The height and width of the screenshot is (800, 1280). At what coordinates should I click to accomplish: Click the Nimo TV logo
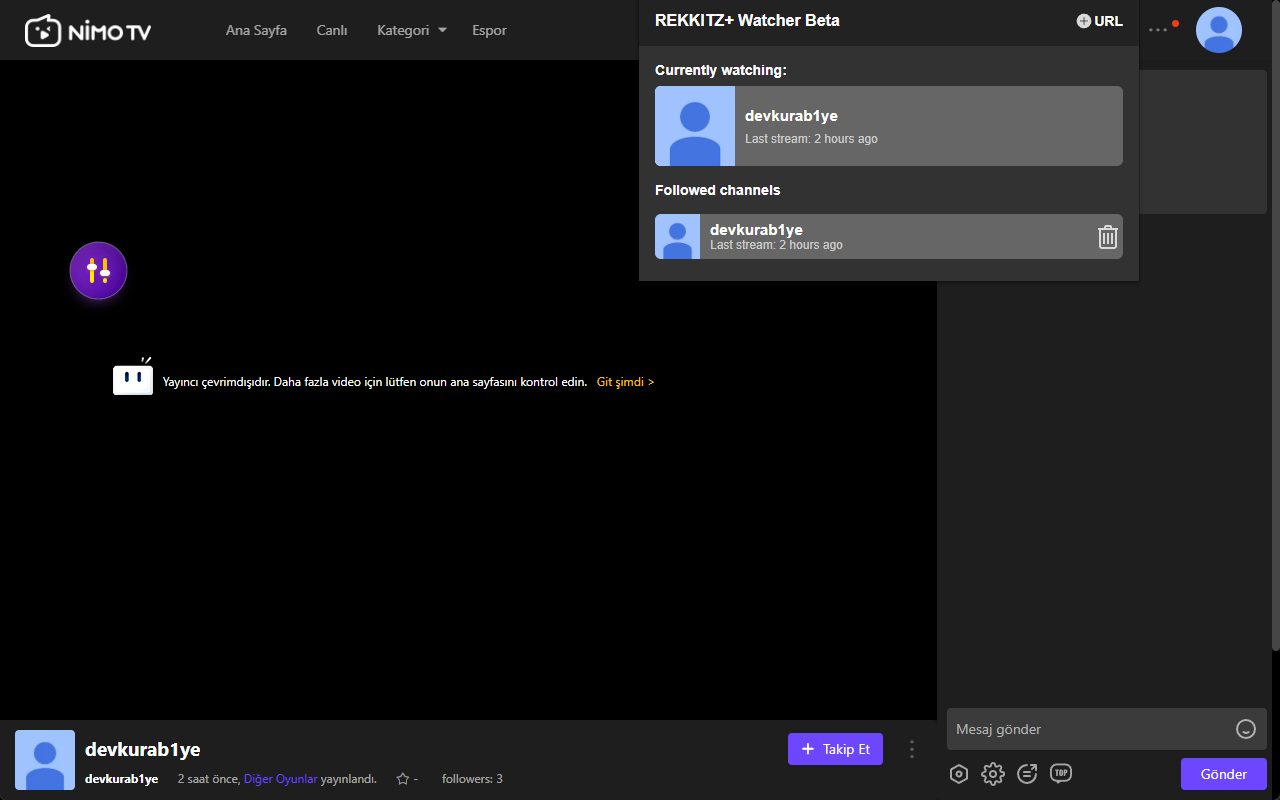pos(88,31)
